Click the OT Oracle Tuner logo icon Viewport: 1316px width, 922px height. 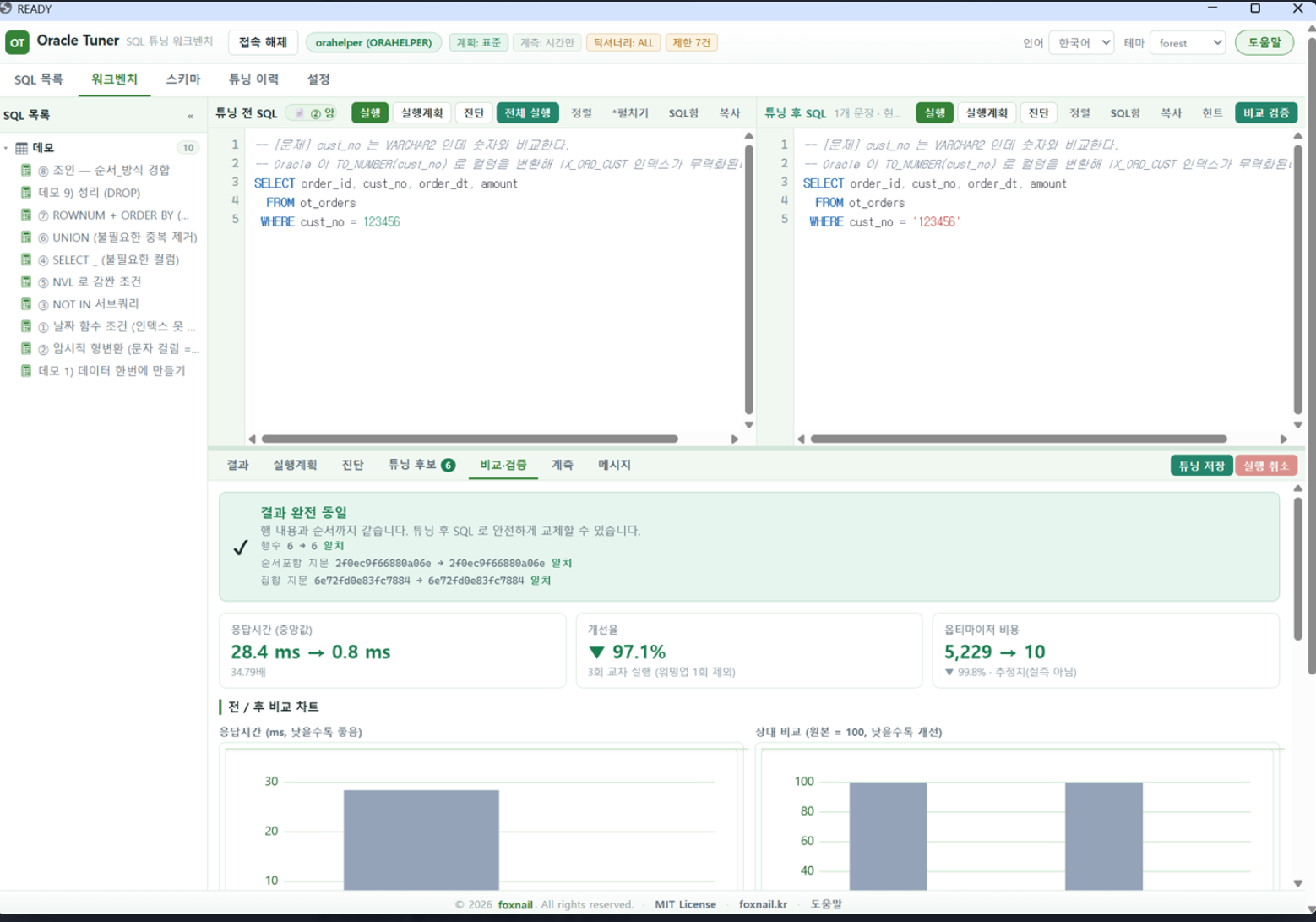pos(17,42)
